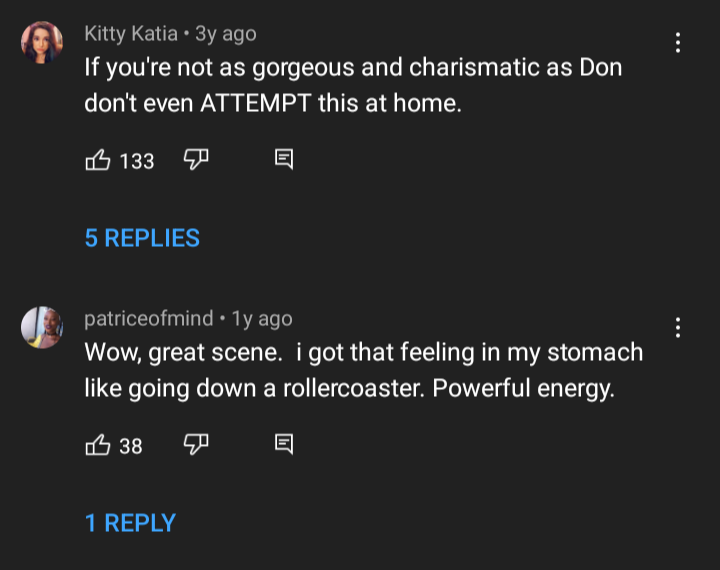Like patriceofmind's comment
The image size is (720, 570).
tap(98, 445)
